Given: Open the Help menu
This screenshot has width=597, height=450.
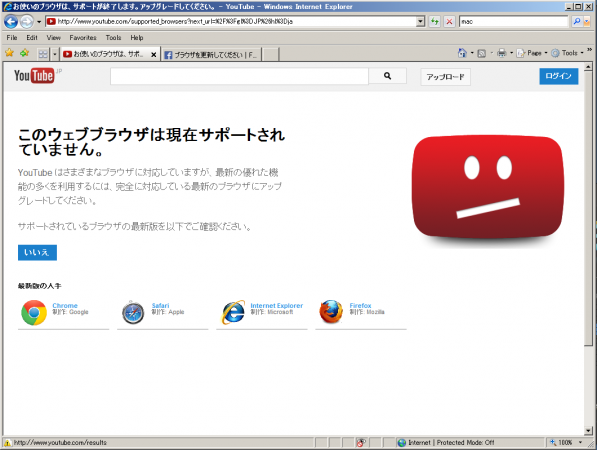Looking at the screenshot, I should (137, 37).
